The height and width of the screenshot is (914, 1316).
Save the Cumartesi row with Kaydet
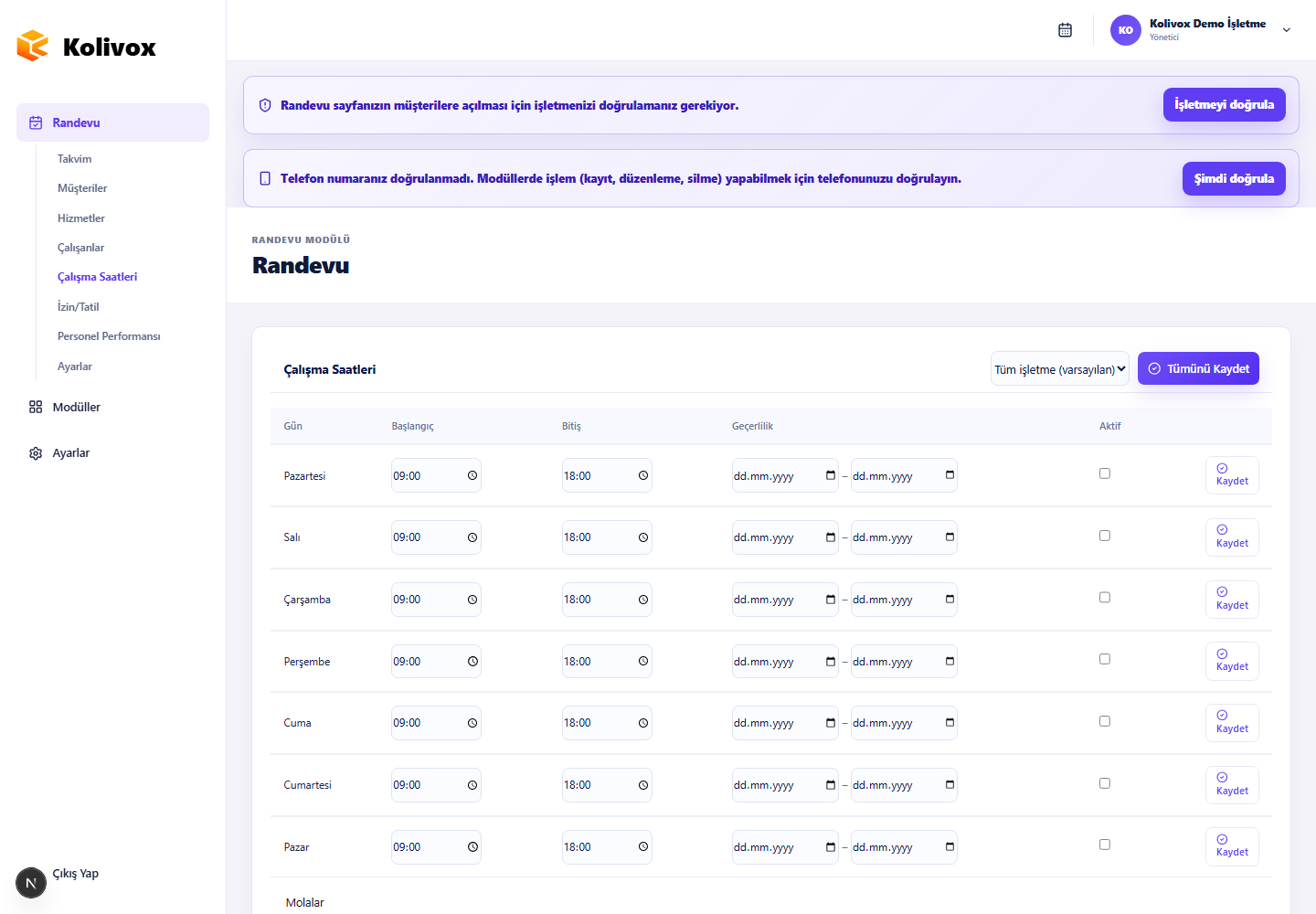point(1232,785)
